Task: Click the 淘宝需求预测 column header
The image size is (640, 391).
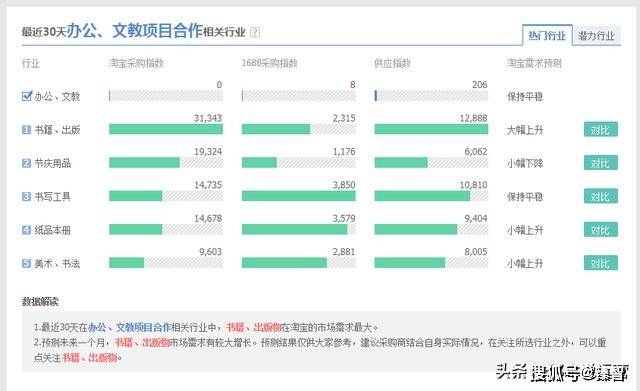Action: (x=534, y=63)
